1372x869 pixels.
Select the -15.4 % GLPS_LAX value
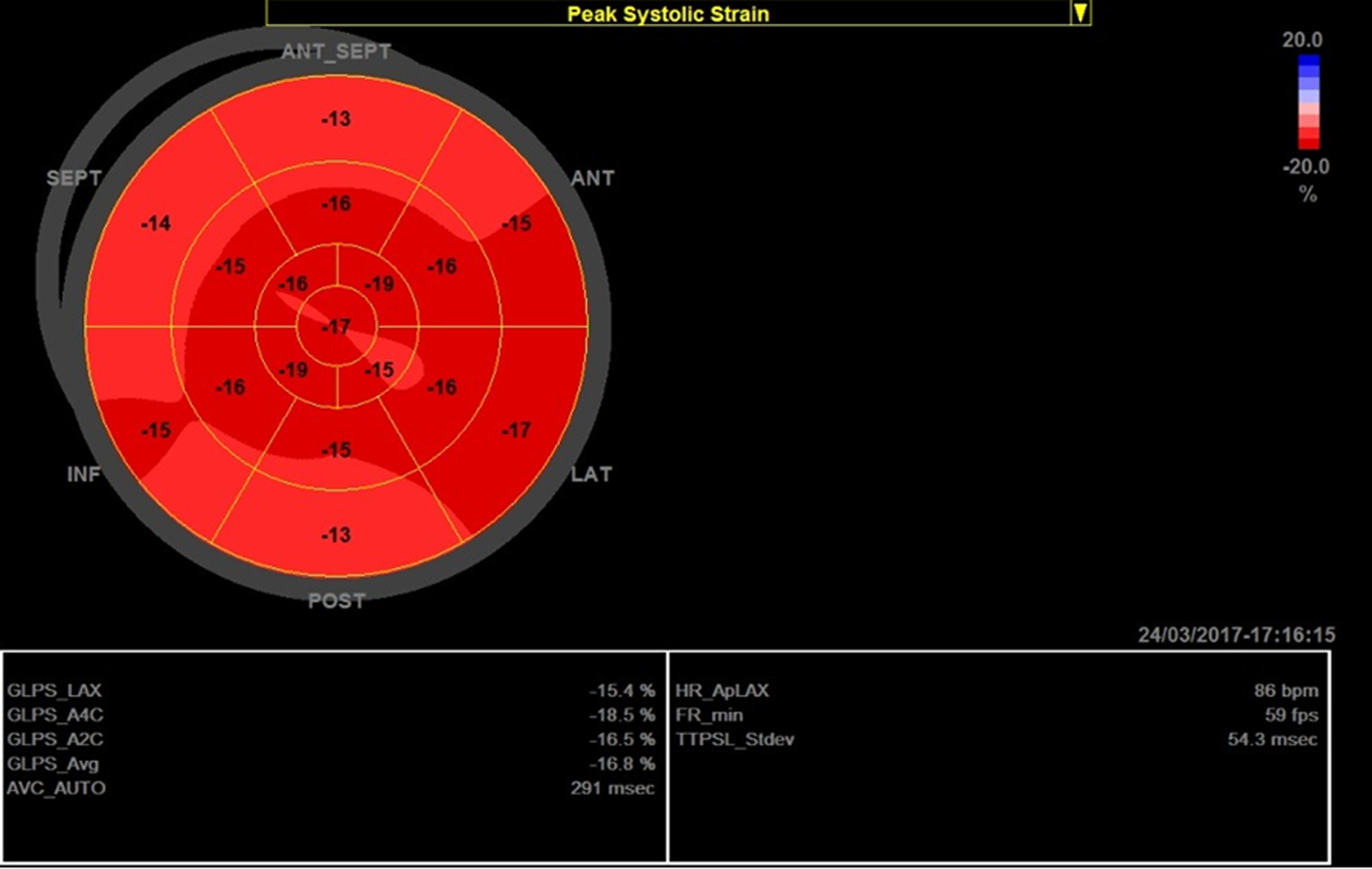tap(622, 691)
